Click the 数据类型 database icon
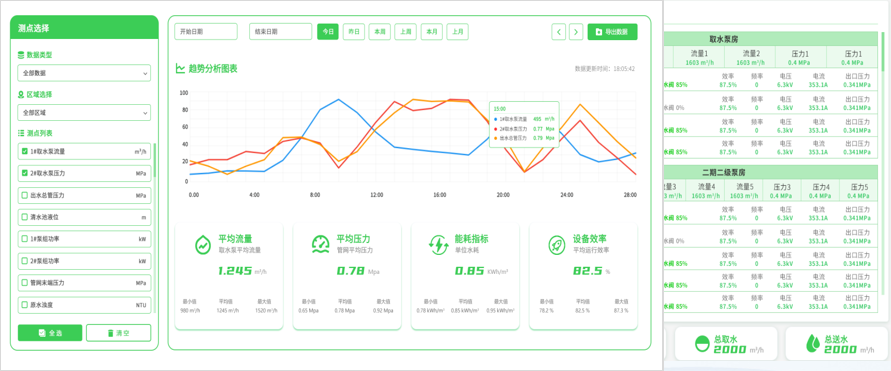 click(21, 55)
